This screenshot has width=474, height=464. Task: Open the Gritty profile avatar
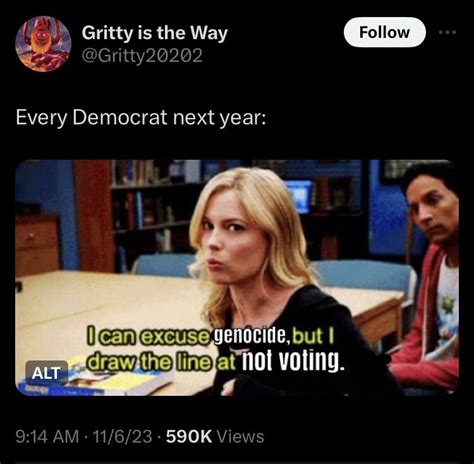point(43,44)
